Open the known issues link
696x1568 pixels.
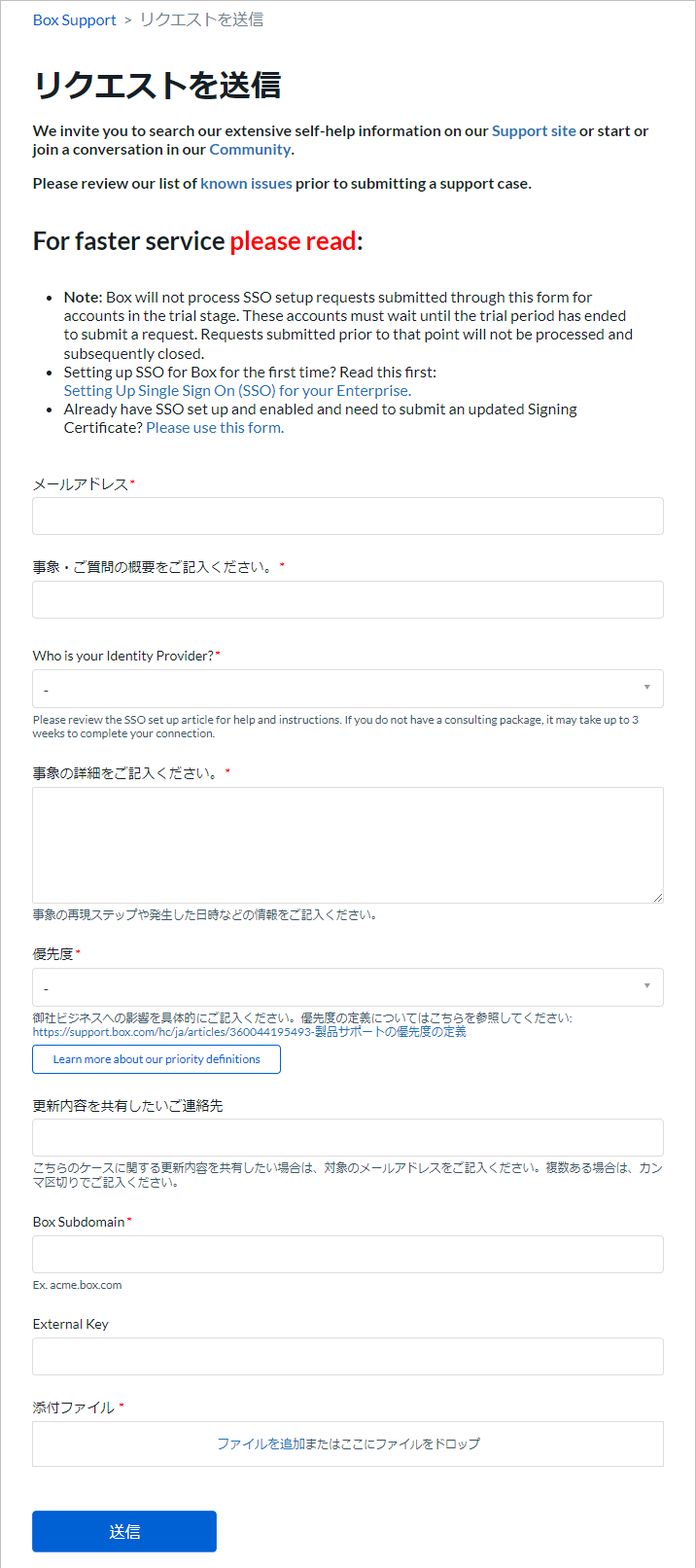pos(246,184)
